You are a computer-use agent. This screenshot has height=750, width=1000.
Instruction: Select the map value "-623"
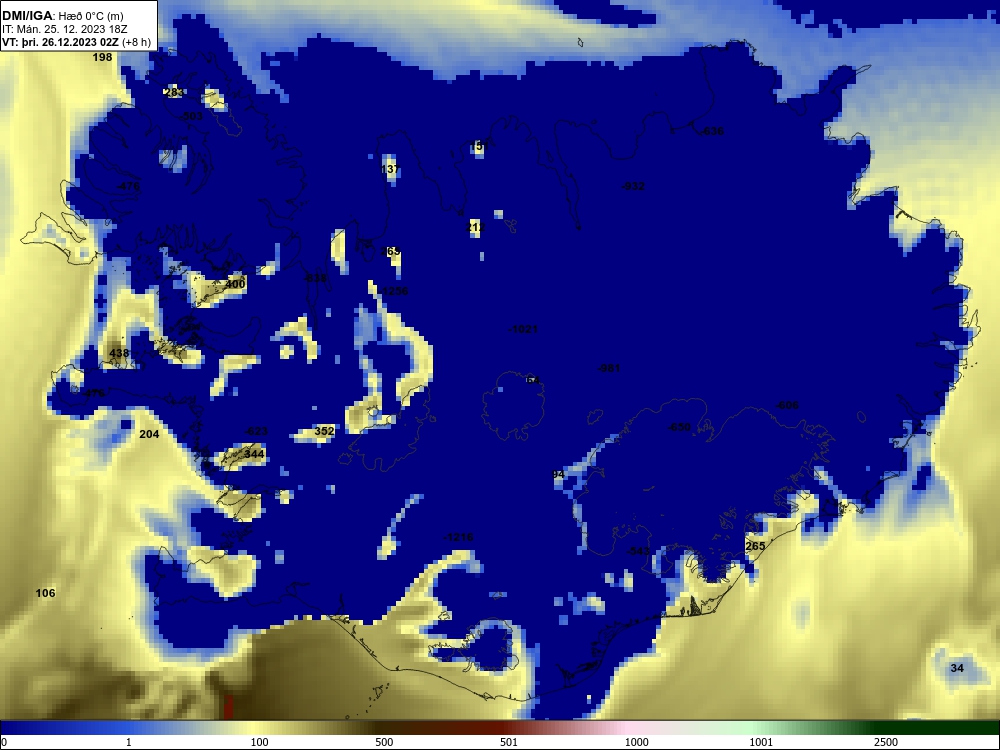[256, 431]
